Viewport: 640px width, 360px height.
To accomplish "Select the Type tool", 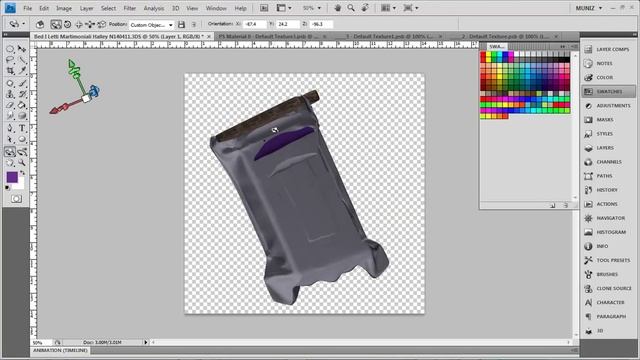I will [22, 129].
